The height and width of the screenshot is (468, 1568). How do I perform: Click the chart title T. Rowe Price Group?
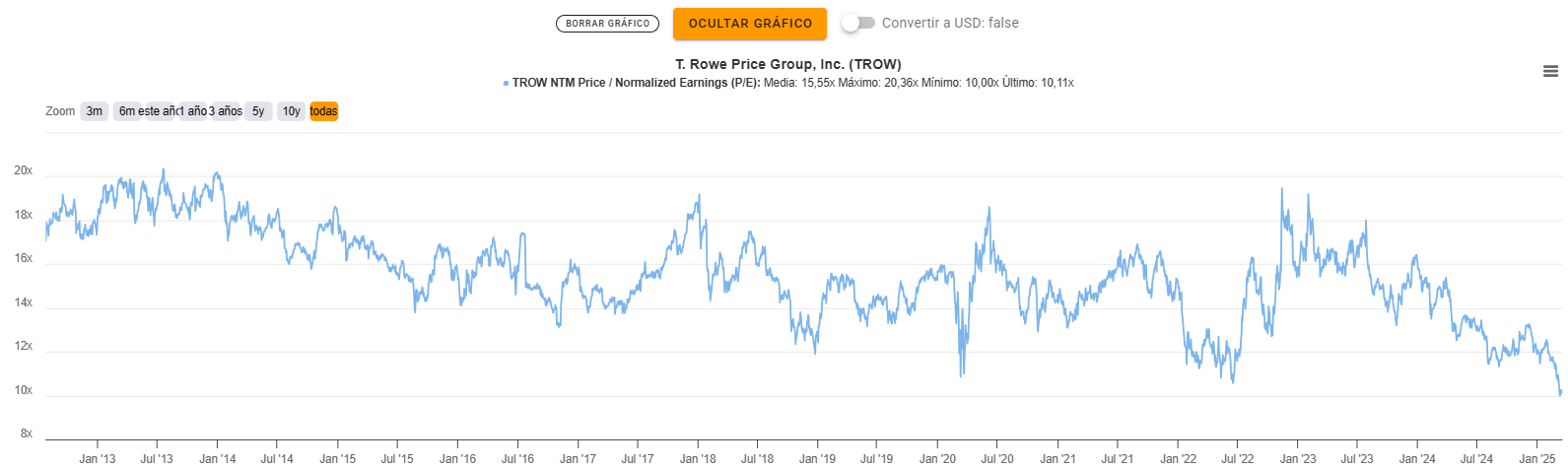click(787, 64)
